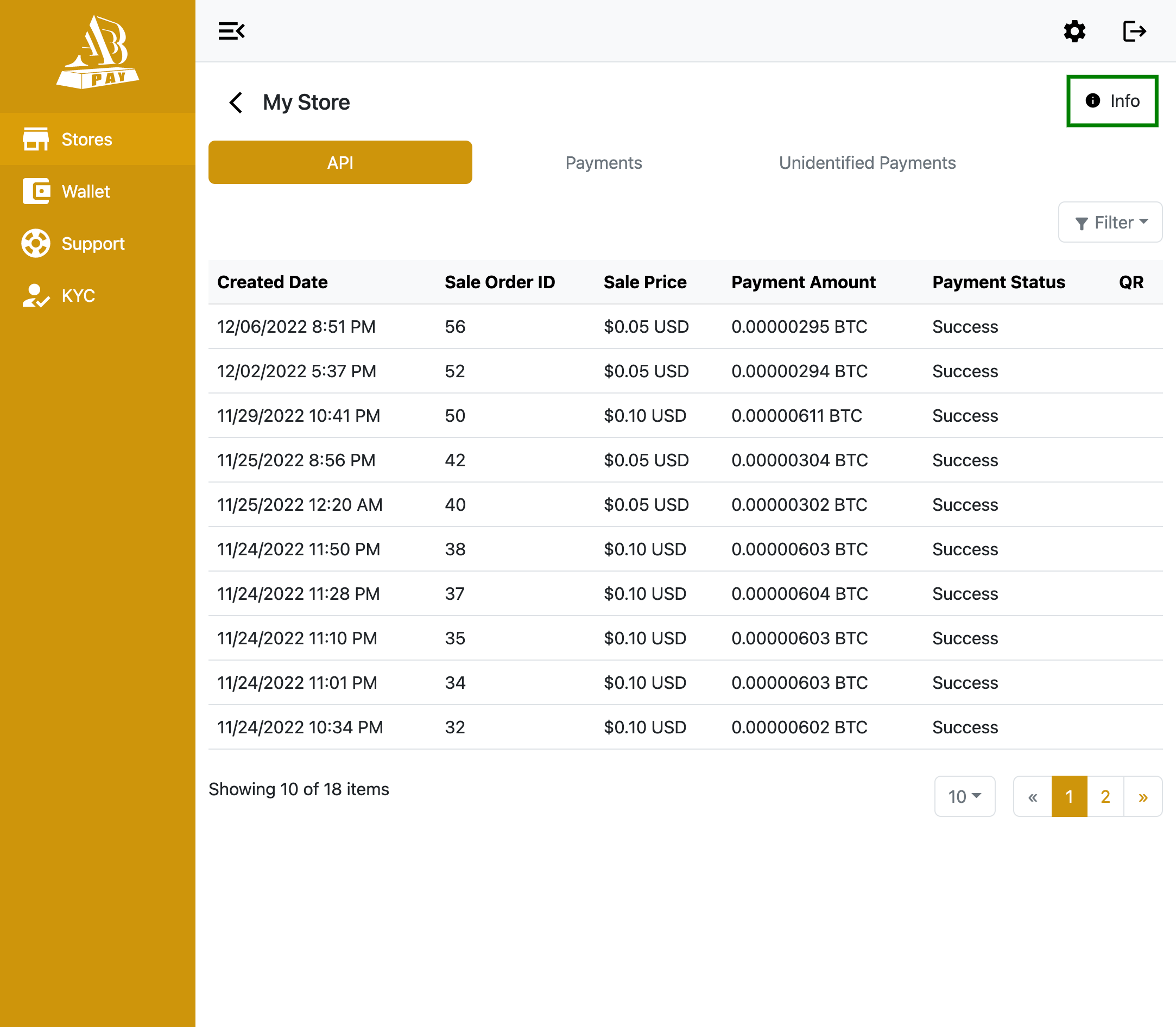Image resolution: width=1176 pixels, height=1027 pixels.
Task: Click the Sale Price column header
Action: (x=645, y=282)
